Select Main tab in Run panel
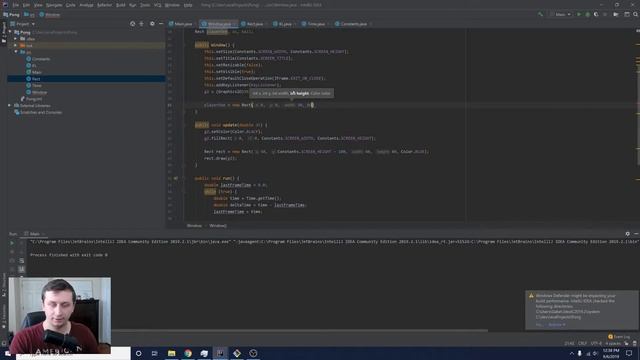Viewport: 640px width, 360px height. [x=34, y=233]
